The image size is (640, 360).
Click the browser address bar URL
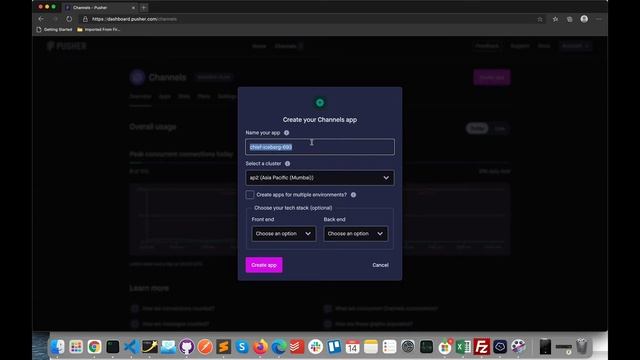134,19
